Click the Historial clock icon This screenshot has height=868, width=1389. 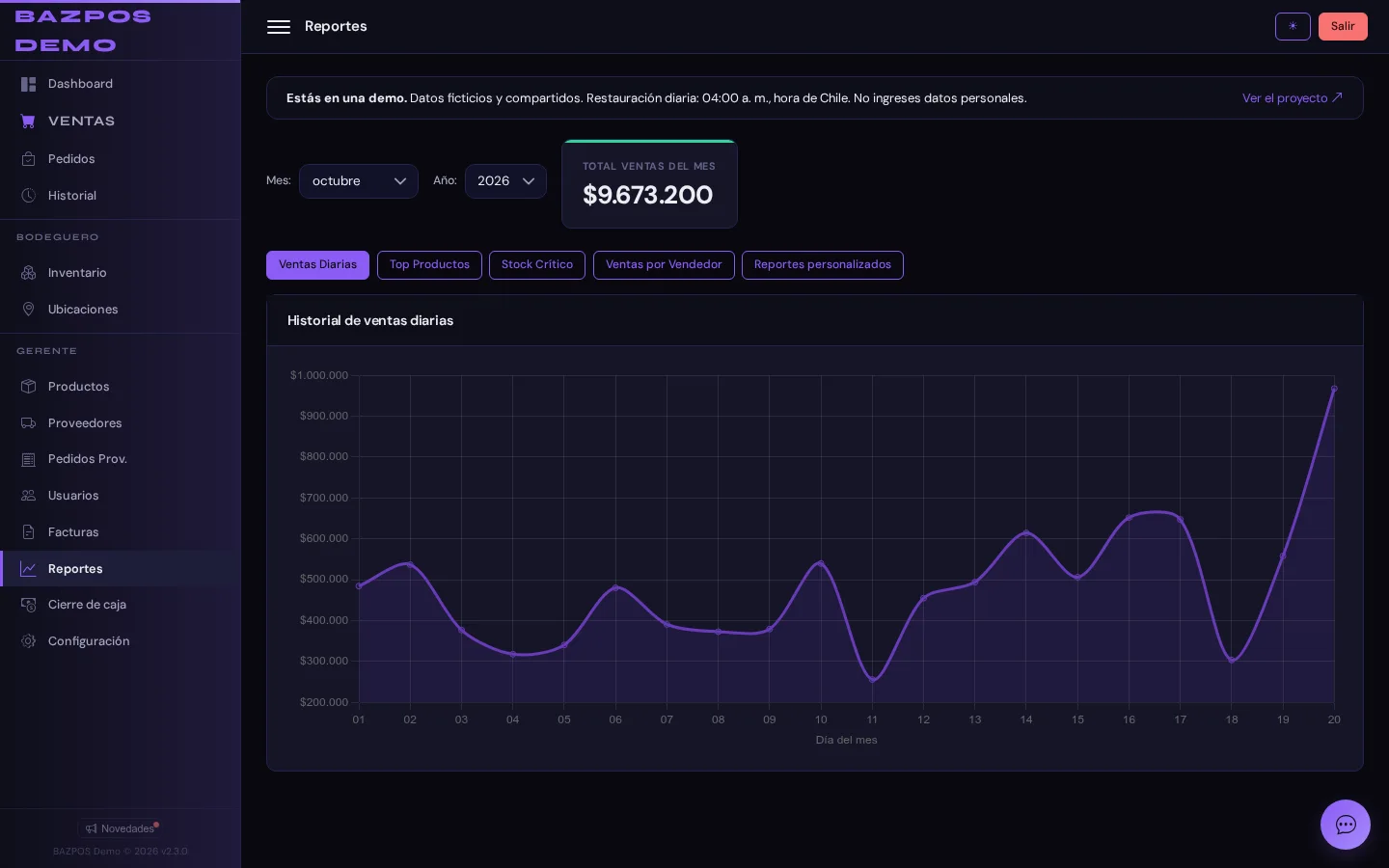[29, 196]
